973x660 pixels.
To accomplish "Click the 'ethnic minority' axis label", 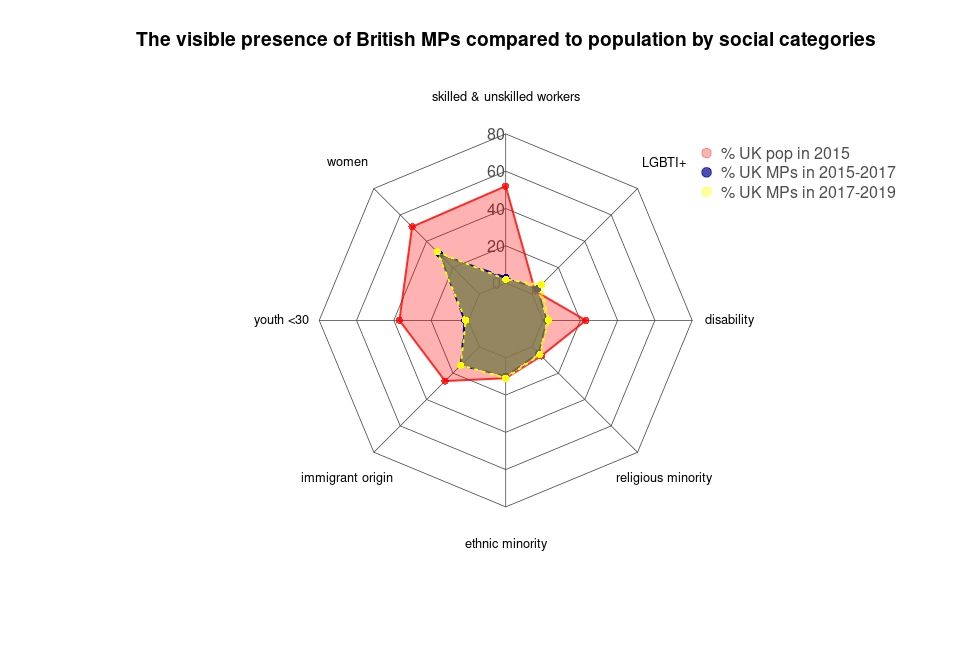I will click(506, 544).
